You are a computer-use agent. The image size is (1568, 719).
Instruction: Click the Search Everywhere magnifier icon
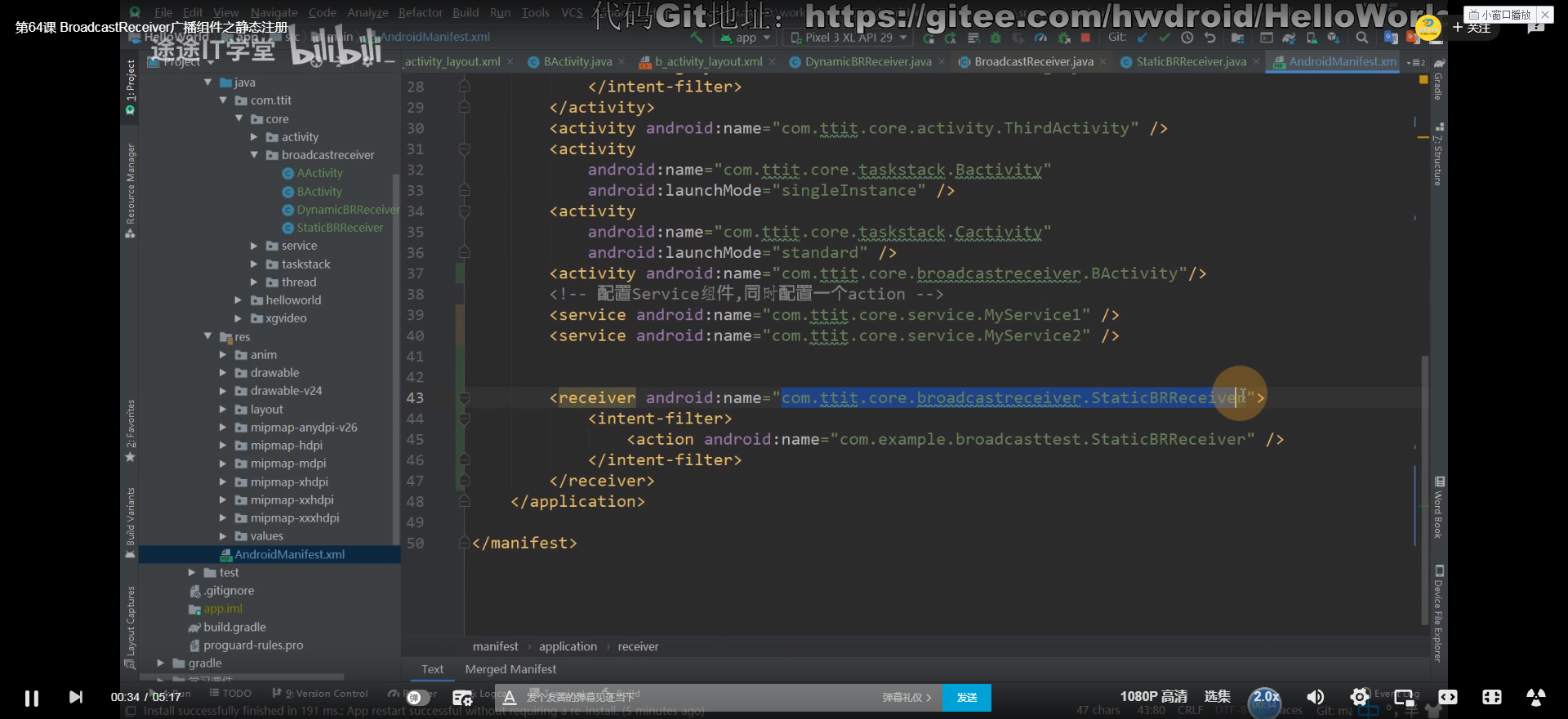1361,38
